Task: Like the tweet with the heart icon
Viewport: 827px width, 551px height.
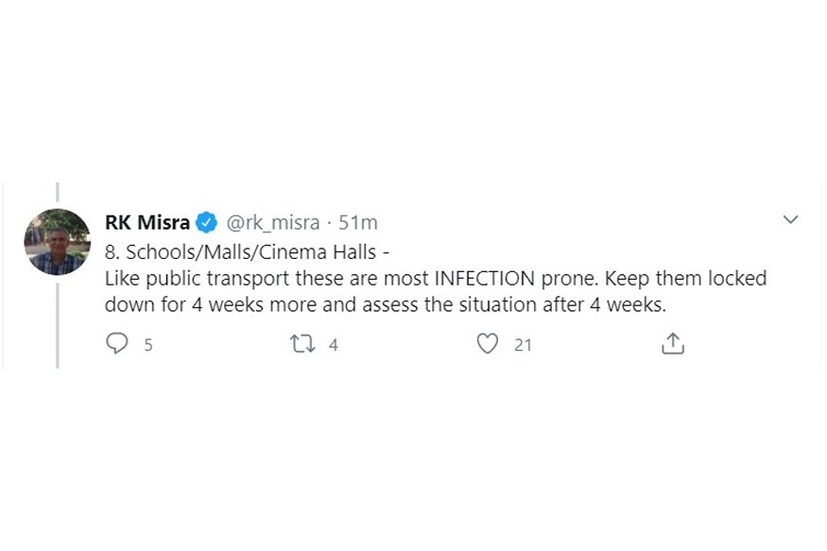Action: pyautogui.click(x=487, y=344)
